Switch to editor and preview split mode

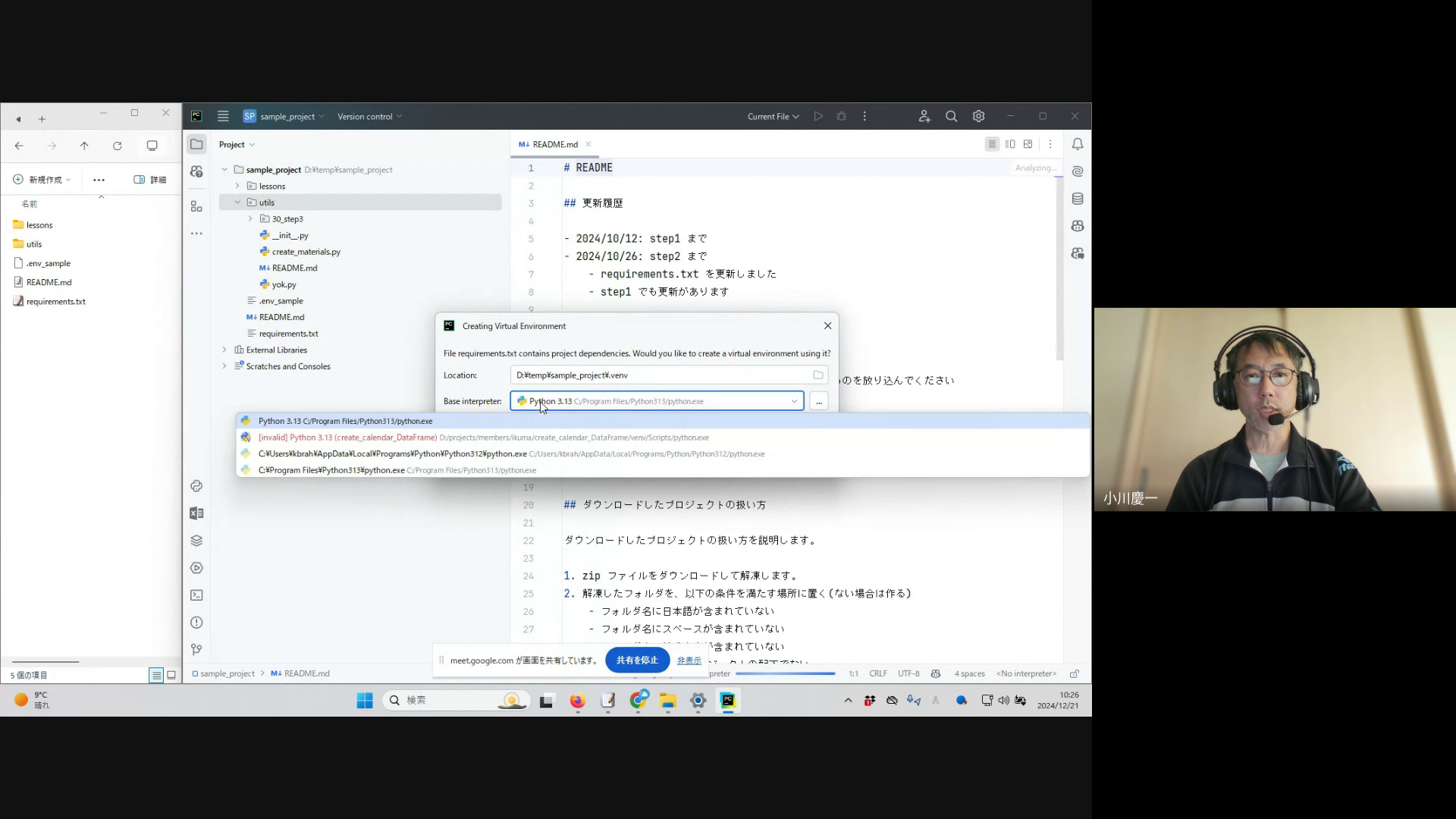[1010, 144]
